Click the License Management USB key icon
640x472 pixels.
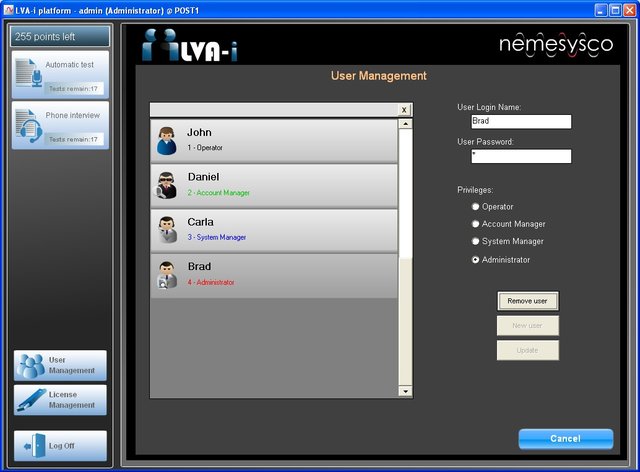pos(32,400)
